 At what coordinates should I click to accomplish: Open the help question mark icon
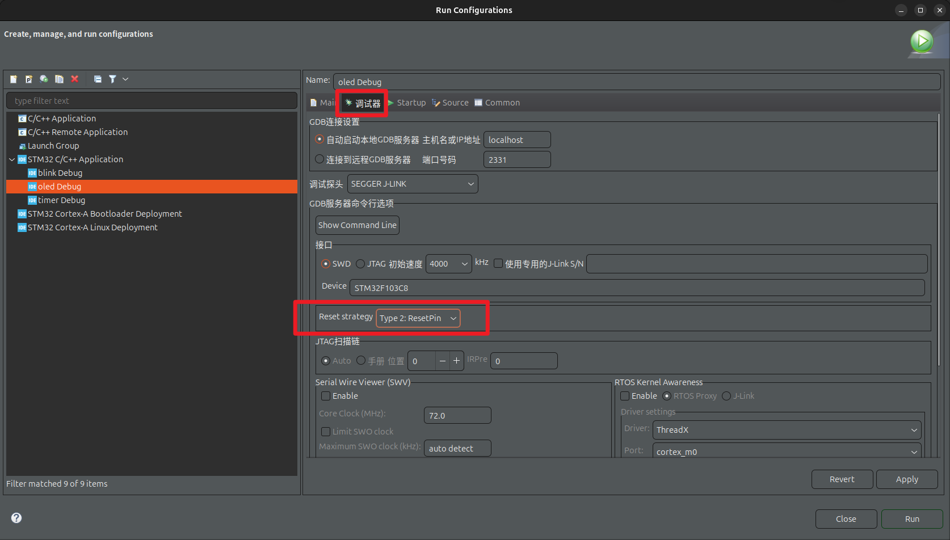pos(16,518)
